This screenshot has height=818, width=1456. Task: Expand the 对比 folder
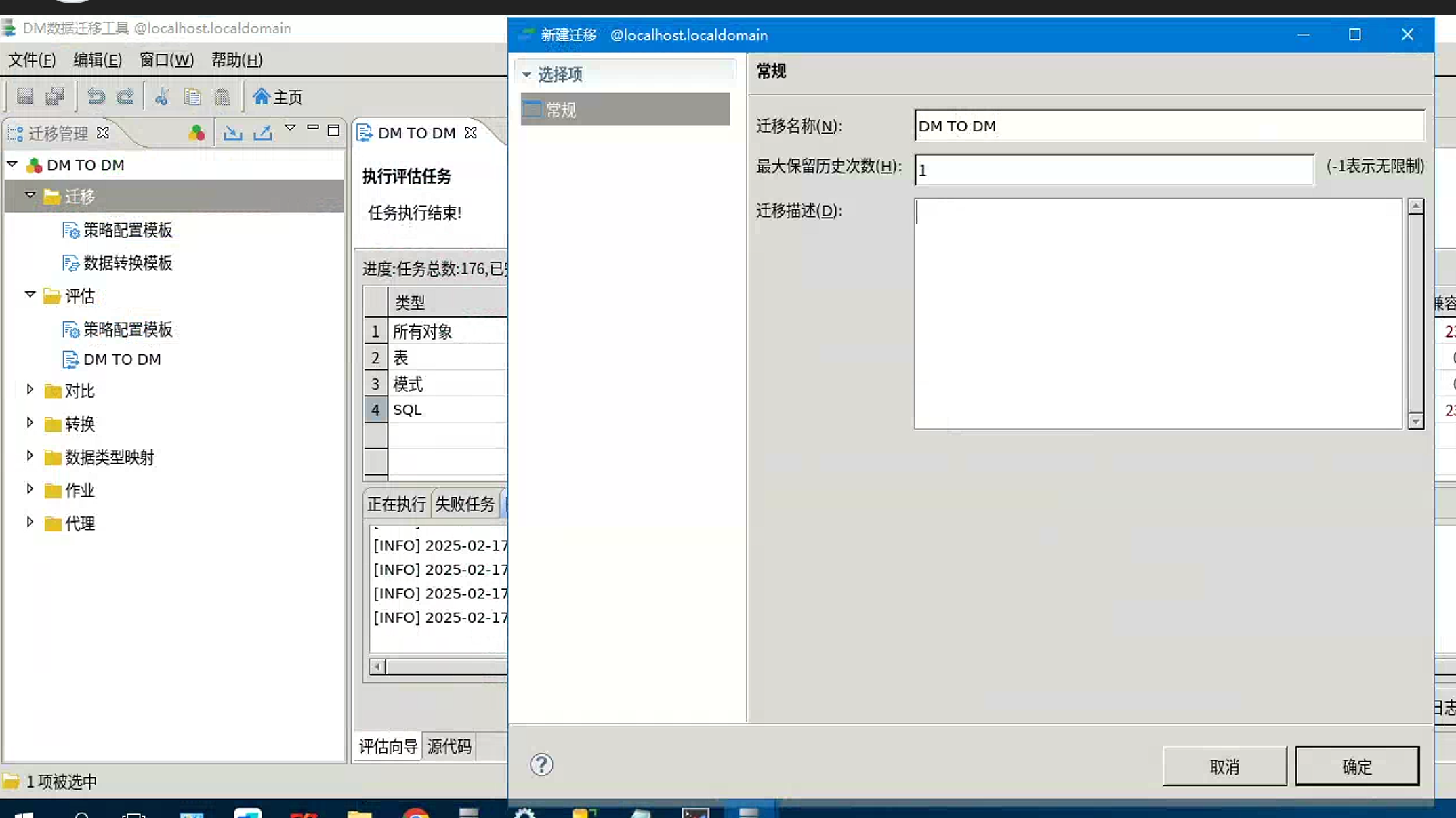30,390
